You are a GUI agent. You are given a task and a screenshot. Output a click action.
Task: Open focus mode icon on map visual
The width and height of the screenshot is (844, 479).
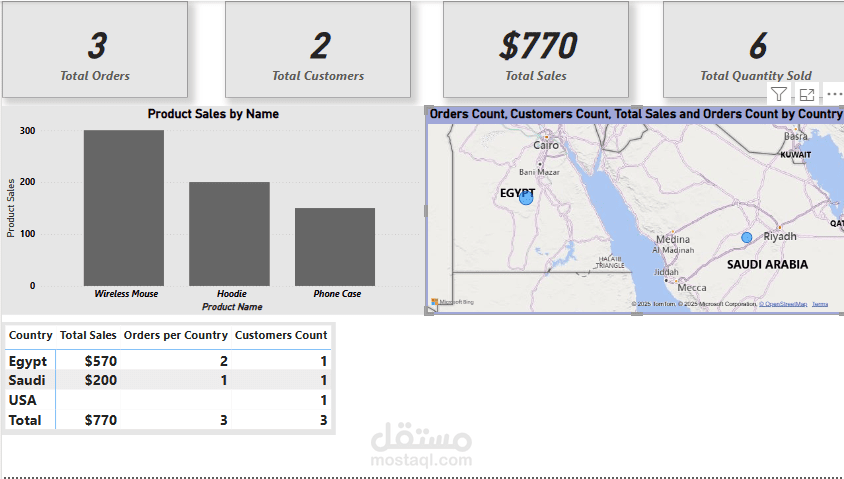[x=807, y=95]
